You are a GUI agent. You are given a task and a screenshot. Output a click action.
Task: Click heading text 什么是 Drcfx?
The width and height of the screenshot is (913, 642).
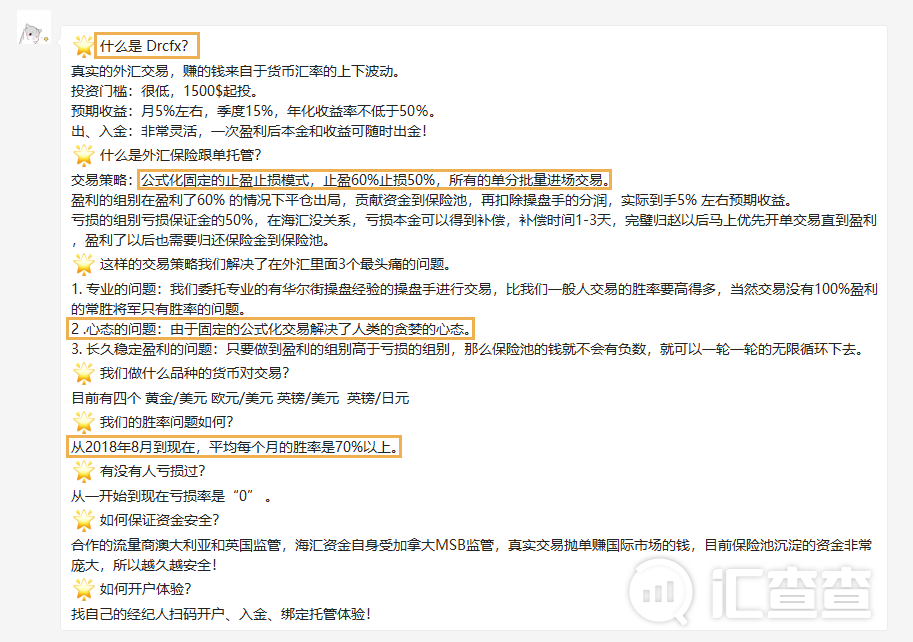click(144, 46)
